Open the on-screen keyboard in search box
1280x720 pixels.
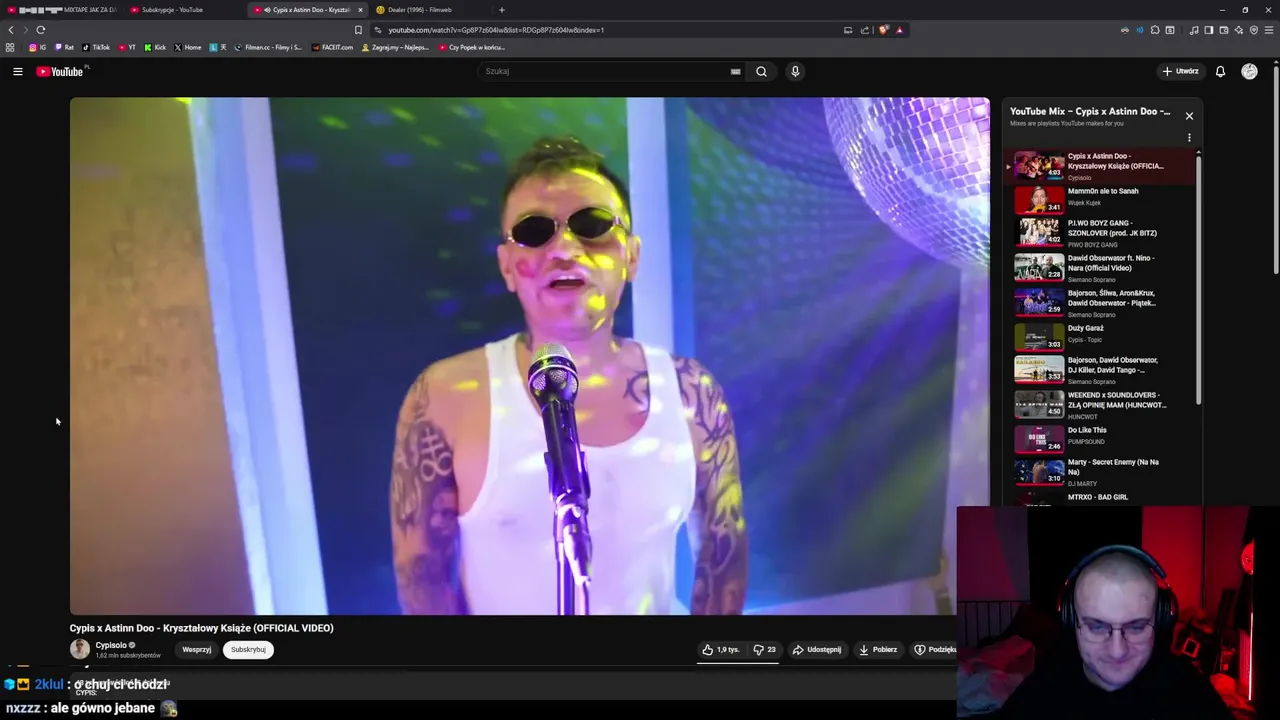pos(735,71)
